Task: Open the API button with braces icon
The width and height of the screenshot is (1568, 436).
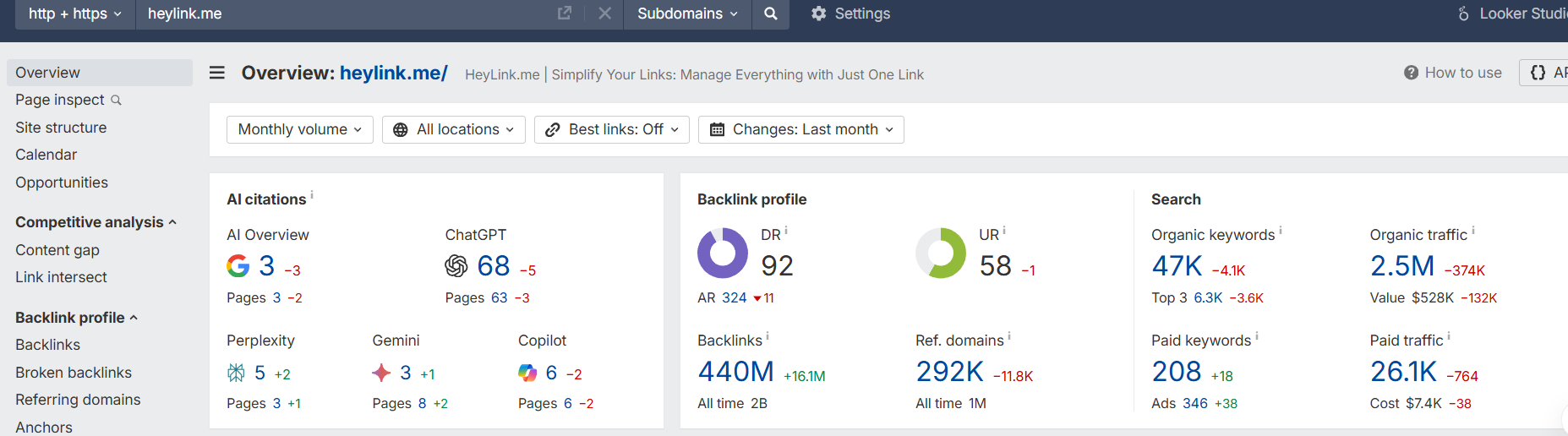Action: [x=1543, y=73]
